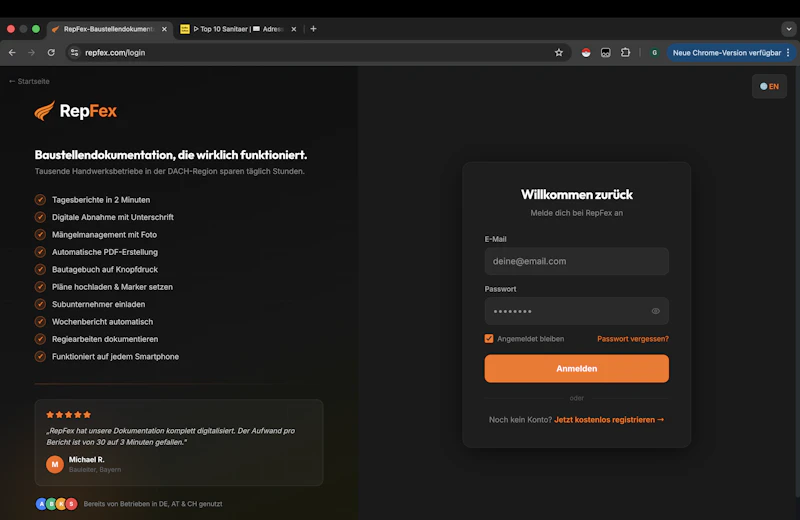Switch language with the EN toggle

coord(769,86)
